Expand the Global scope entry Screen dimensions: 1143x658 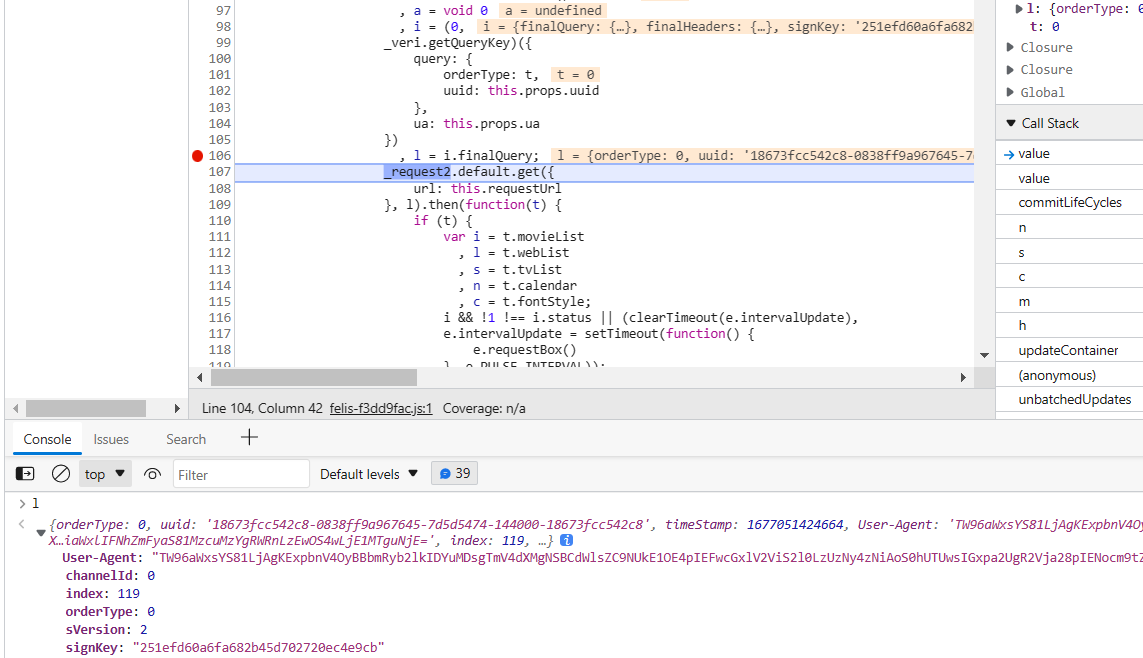(x=1010, y=93)
